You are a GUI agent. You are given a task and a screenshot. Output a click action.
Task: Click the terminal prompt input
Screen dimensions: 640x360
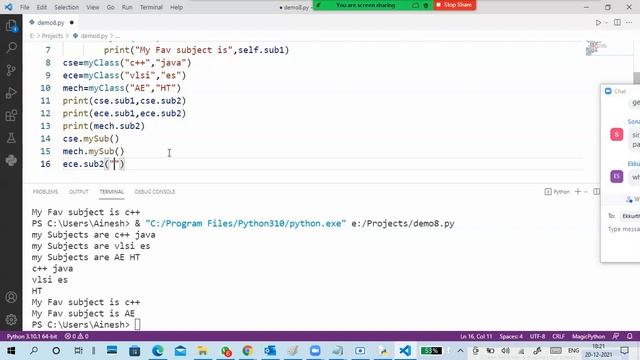click(x=137, y=325)
